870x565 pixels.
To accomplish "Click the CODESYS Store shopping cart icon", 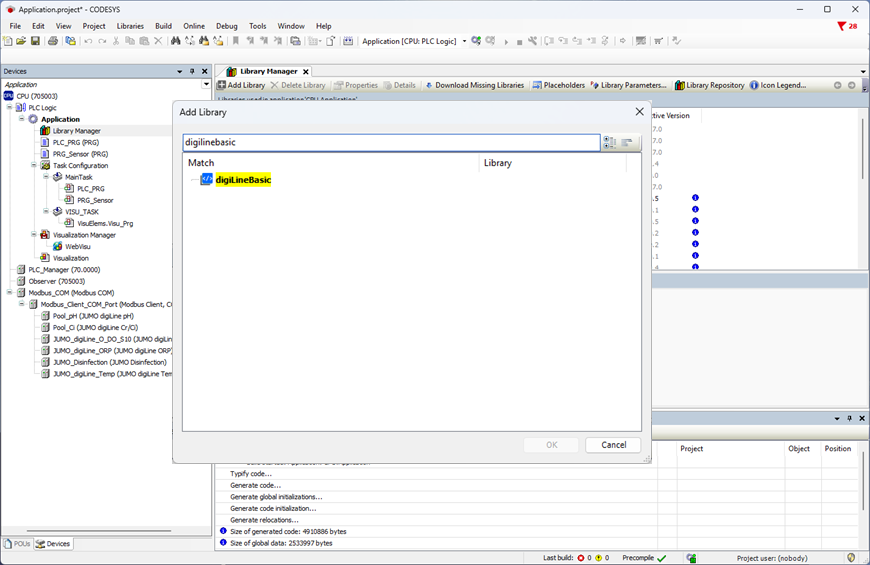I will tap(659, 41).
